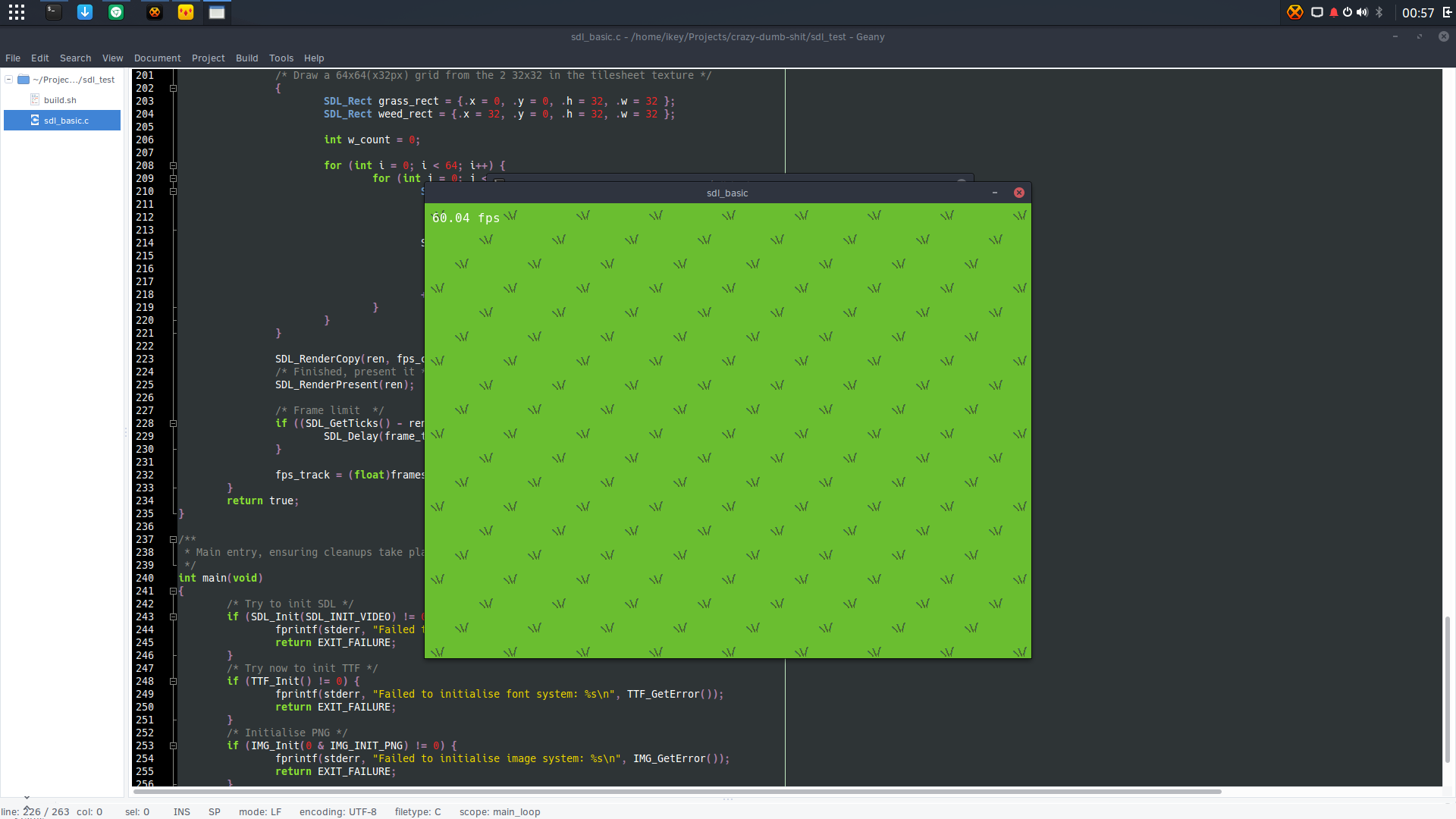
Task: Collapse the for-loop fold at line 208
Action: click(173, 165)
